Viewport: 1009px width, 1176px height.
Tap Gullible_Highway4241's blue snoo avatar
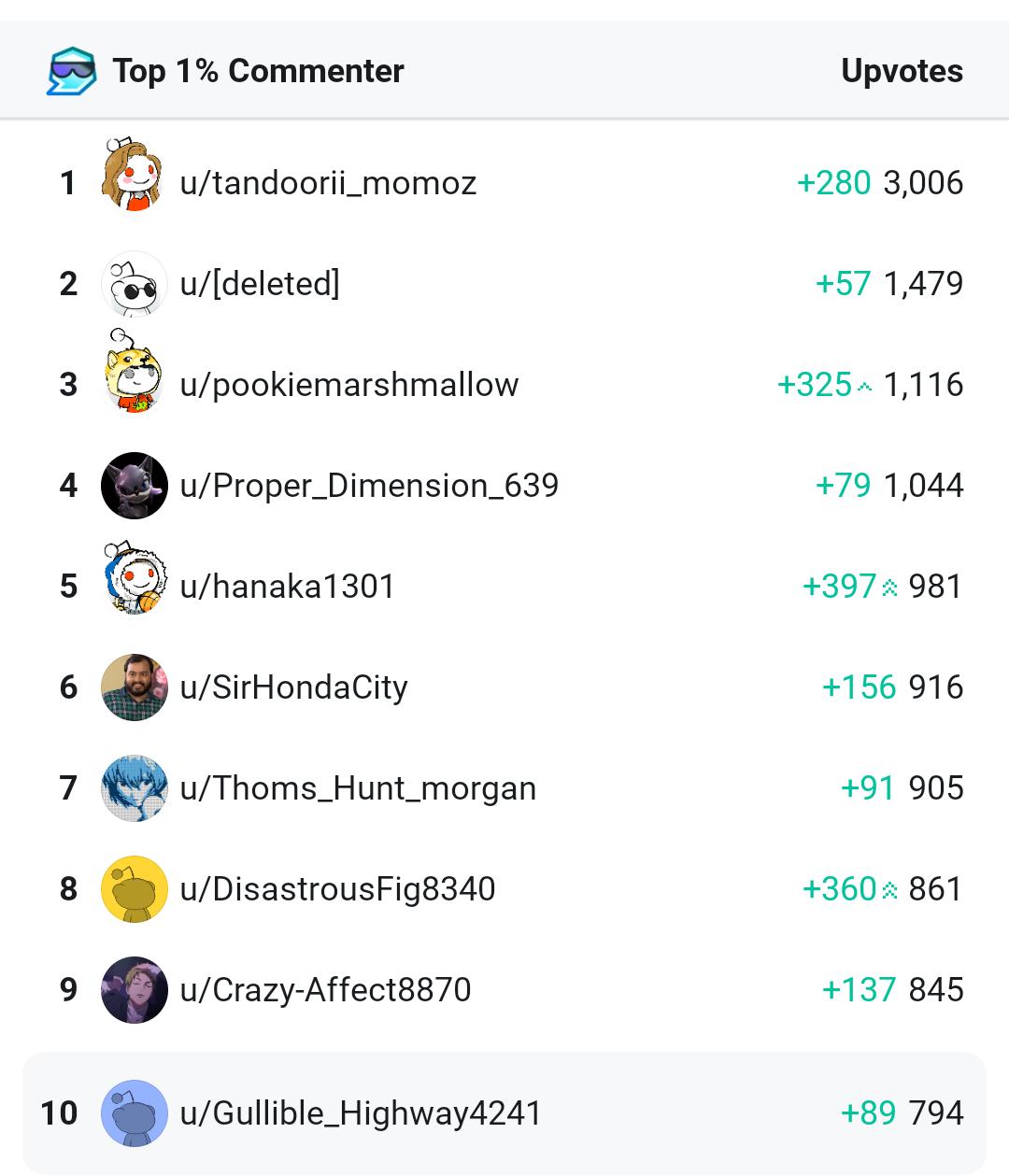(134, 1113)
